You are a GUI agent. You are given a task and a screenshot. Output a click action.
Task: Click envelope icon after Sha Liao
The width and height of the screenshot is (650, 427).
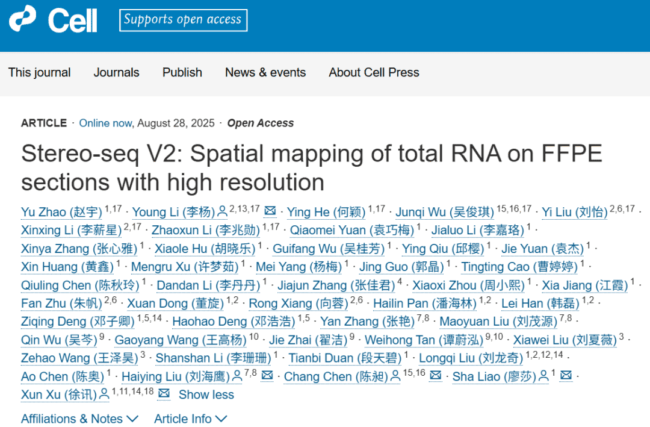click(x=566, y=376)
